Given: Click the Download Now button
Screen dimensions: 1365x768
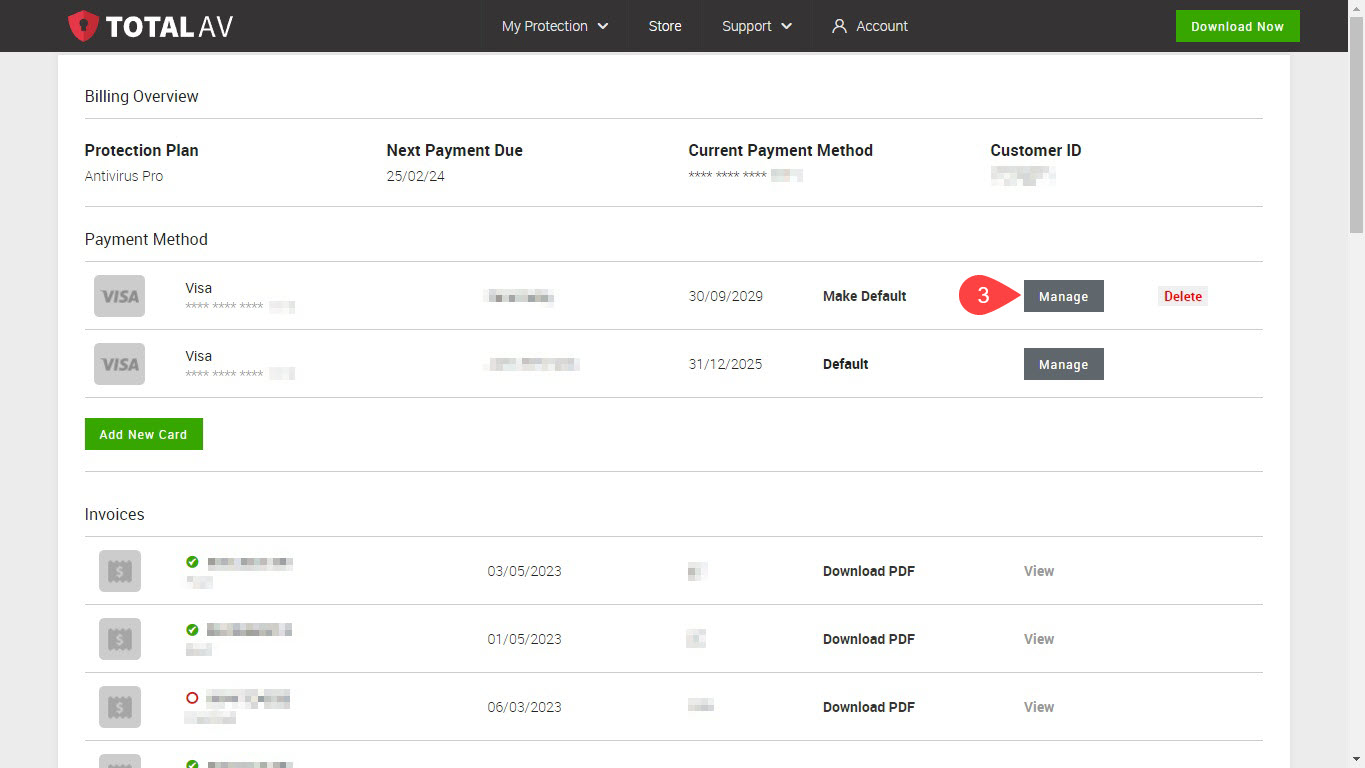Looking at the screenshot, I should tap(1237, 26).
